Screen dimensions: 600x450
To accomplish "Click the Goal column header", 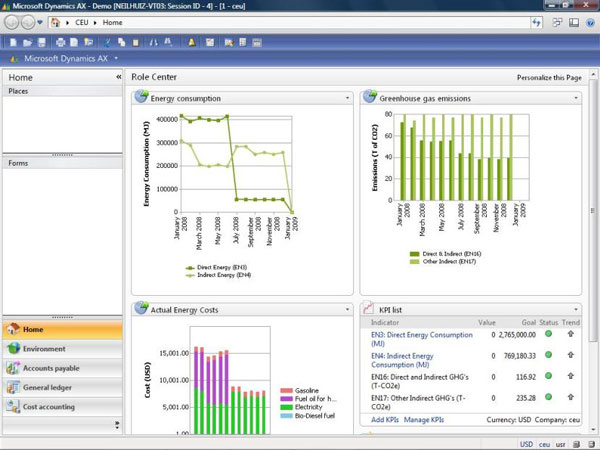I will pos(528,323).
